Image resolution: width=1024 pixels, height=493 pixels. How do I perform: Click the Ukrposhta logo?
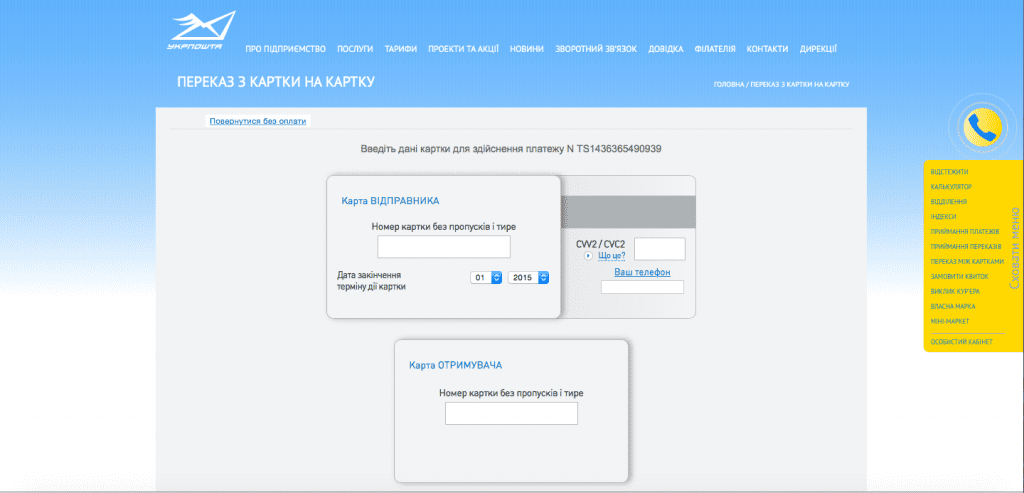(201, 30)
